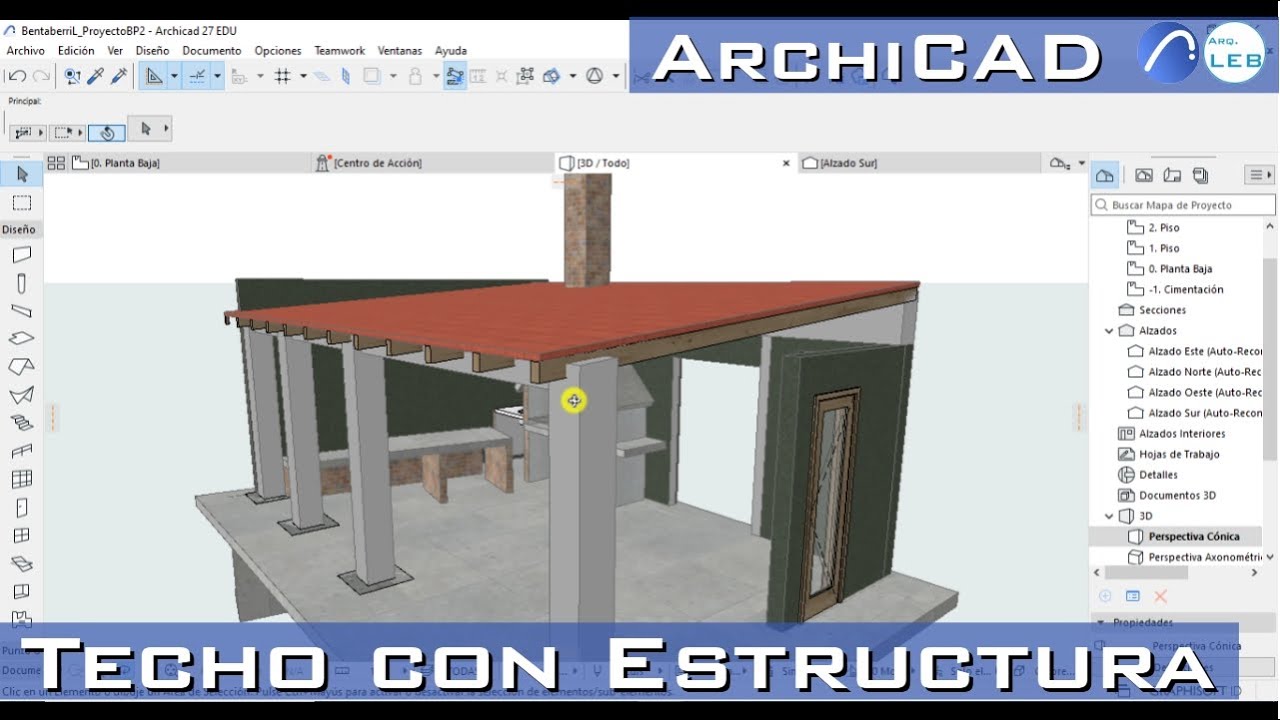The image size is (1280, 720).
Task: Open Guide Lines dropdown arrow
Action: pyautogui.click(x=174, y=76)
